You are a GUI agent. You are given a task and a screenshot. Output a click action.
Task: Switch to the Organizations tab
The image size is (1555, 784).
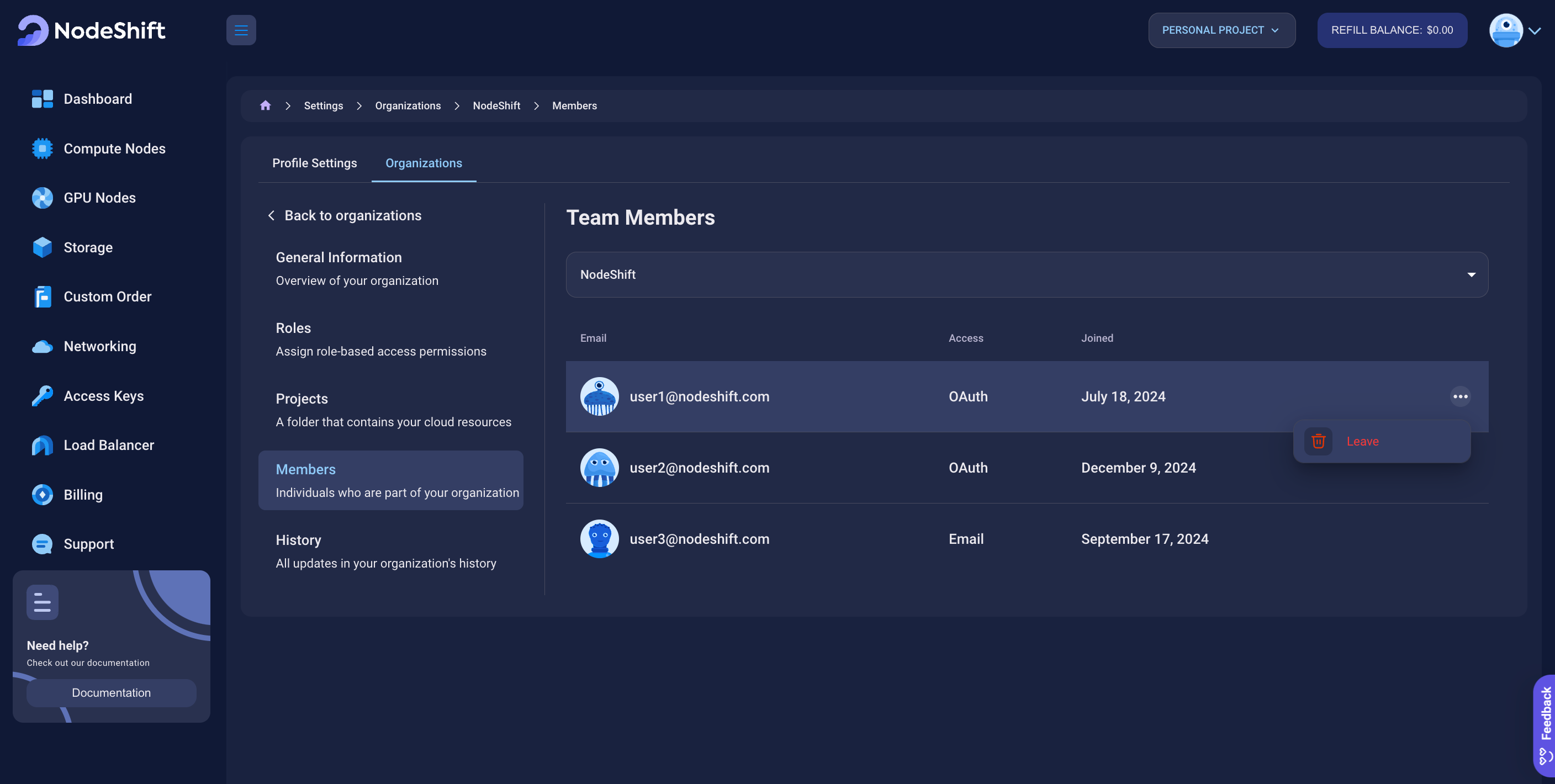[424, 163]
